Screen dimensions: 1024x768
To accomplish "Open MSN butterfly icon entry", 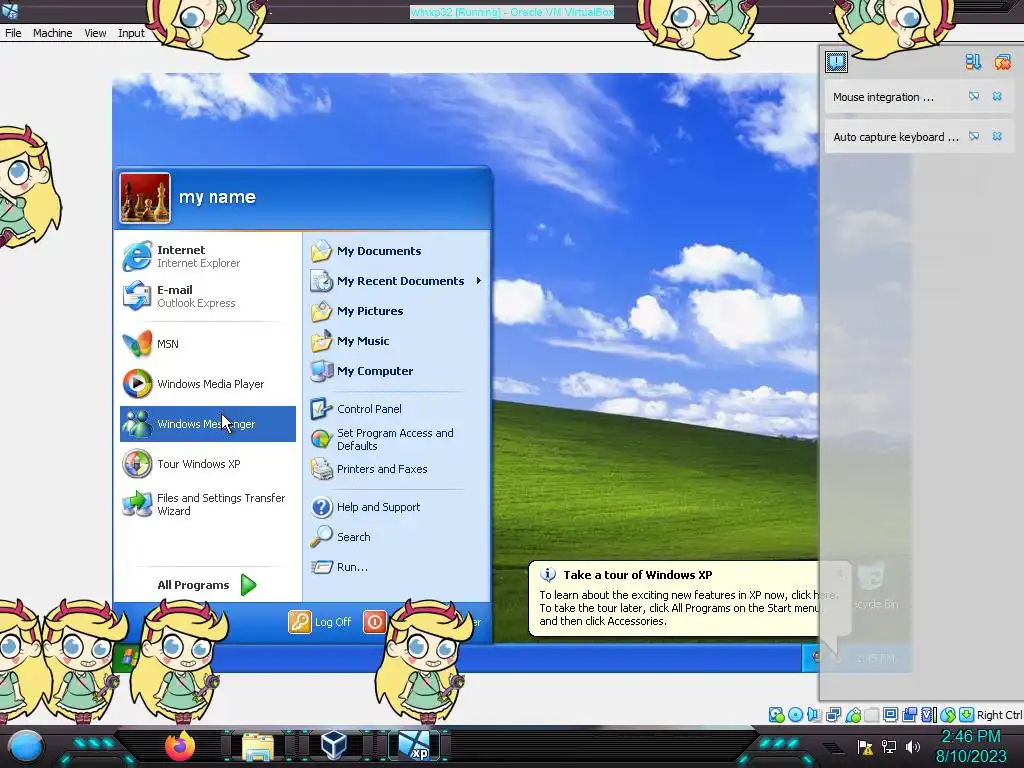I will point(208,344).
